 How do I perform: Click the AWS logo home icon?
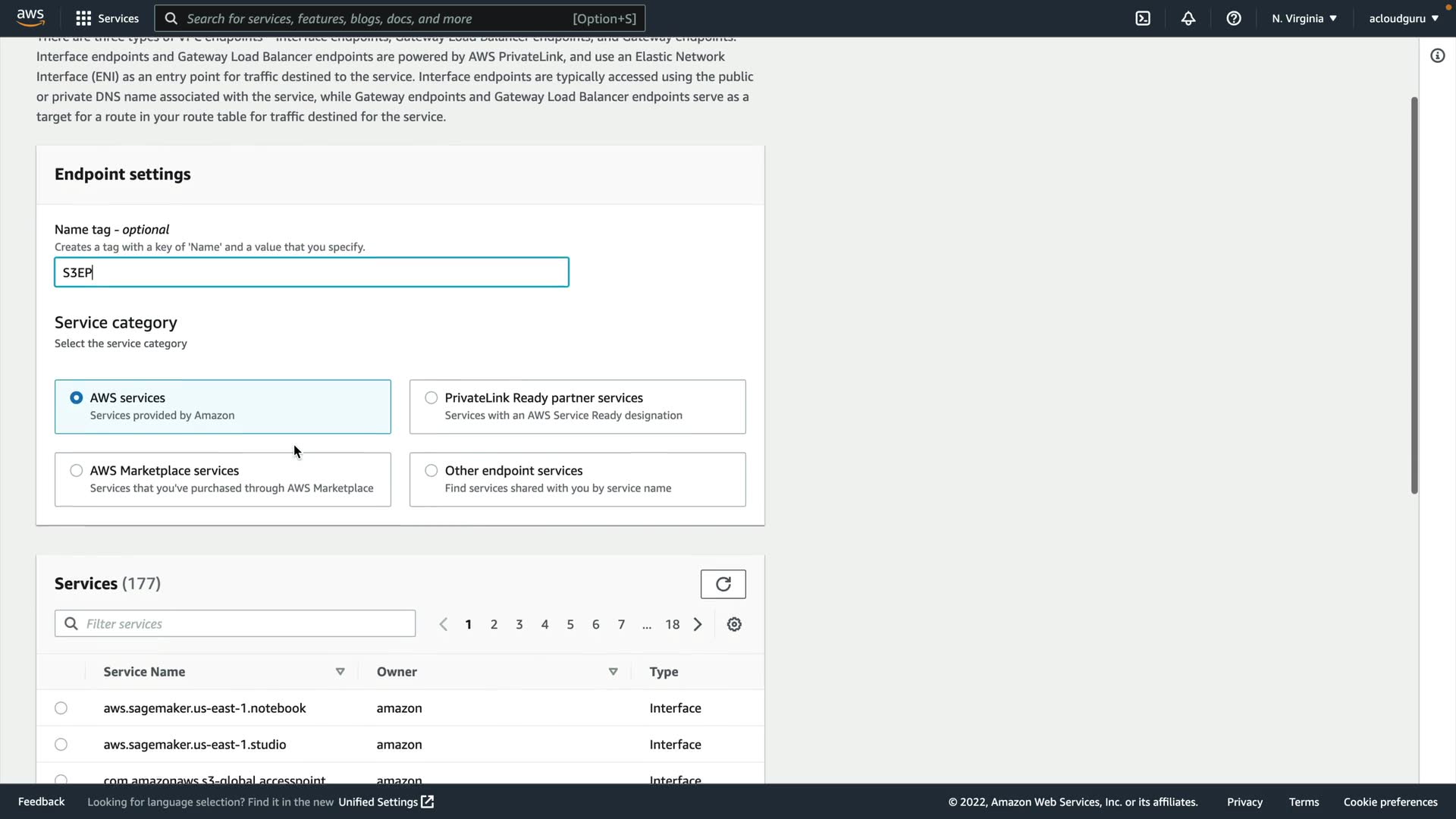click(x=30, y=17)
